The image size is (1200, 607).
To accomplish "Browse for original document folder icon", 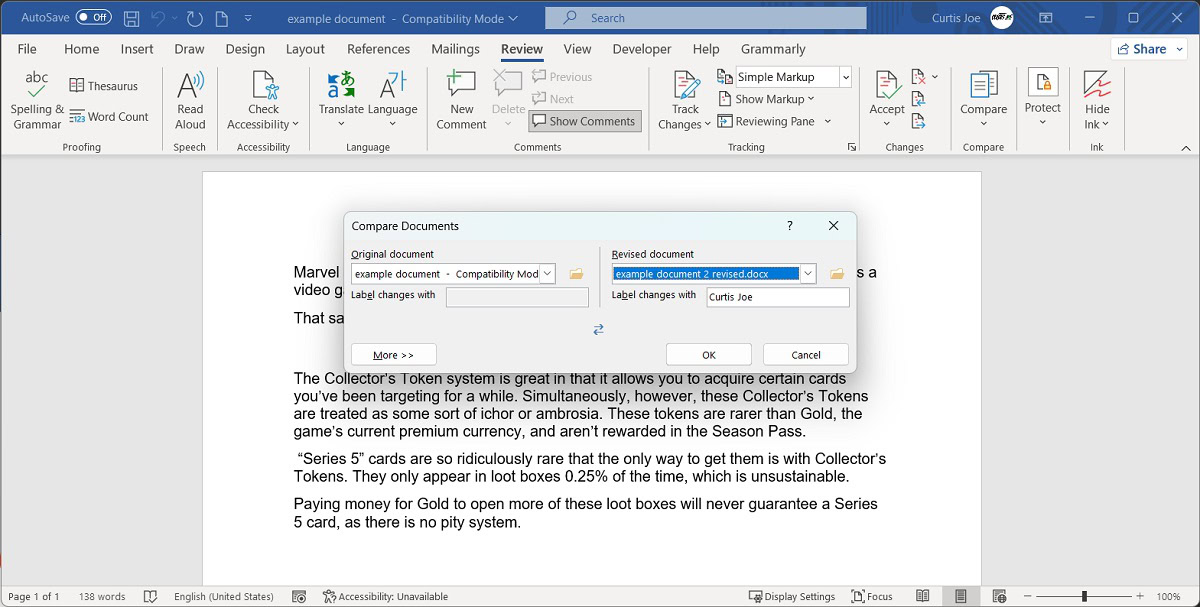I will [x=576, y=274].
